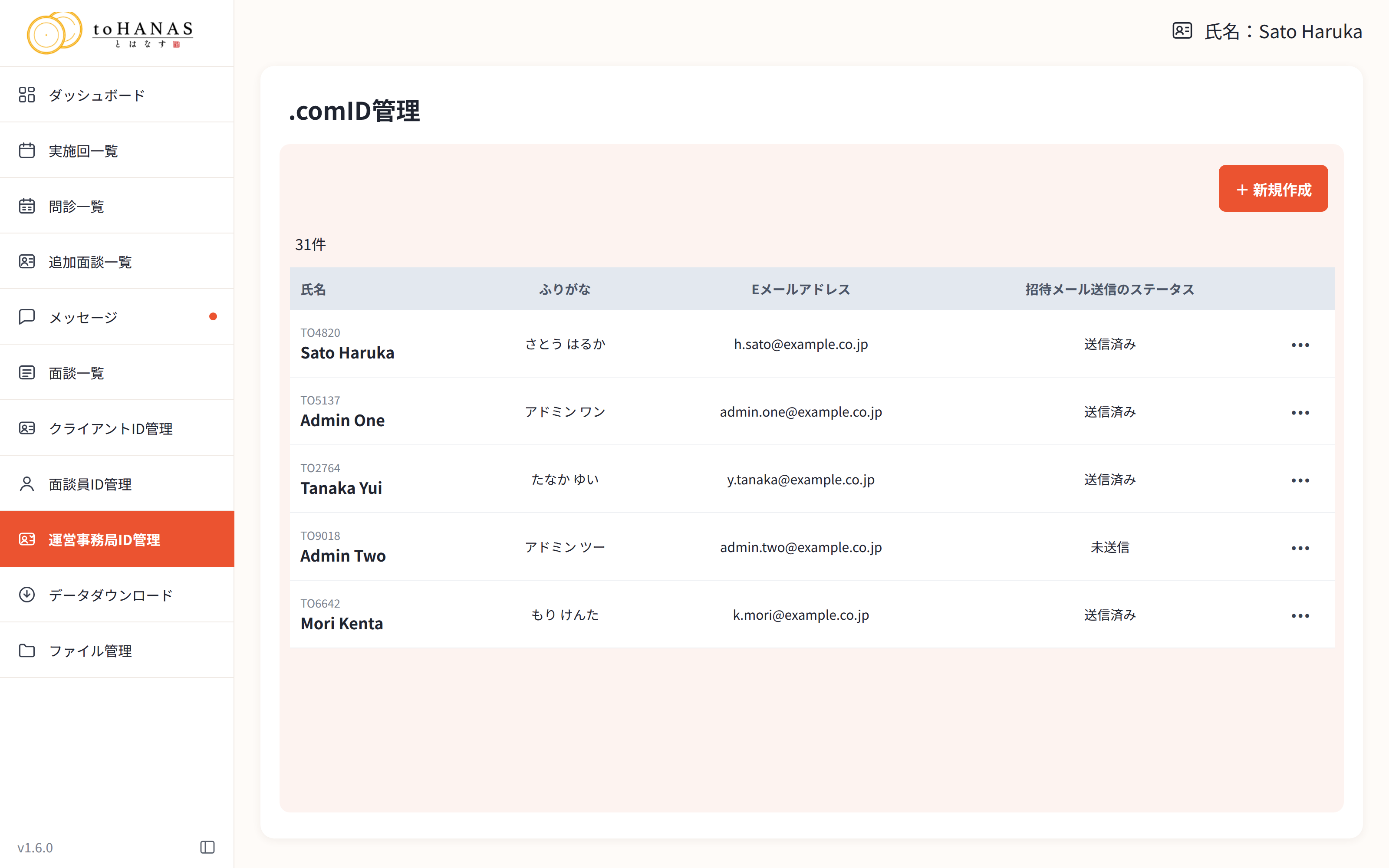Open the three-dot menu for Admin Two

(x=1300, y=548)
